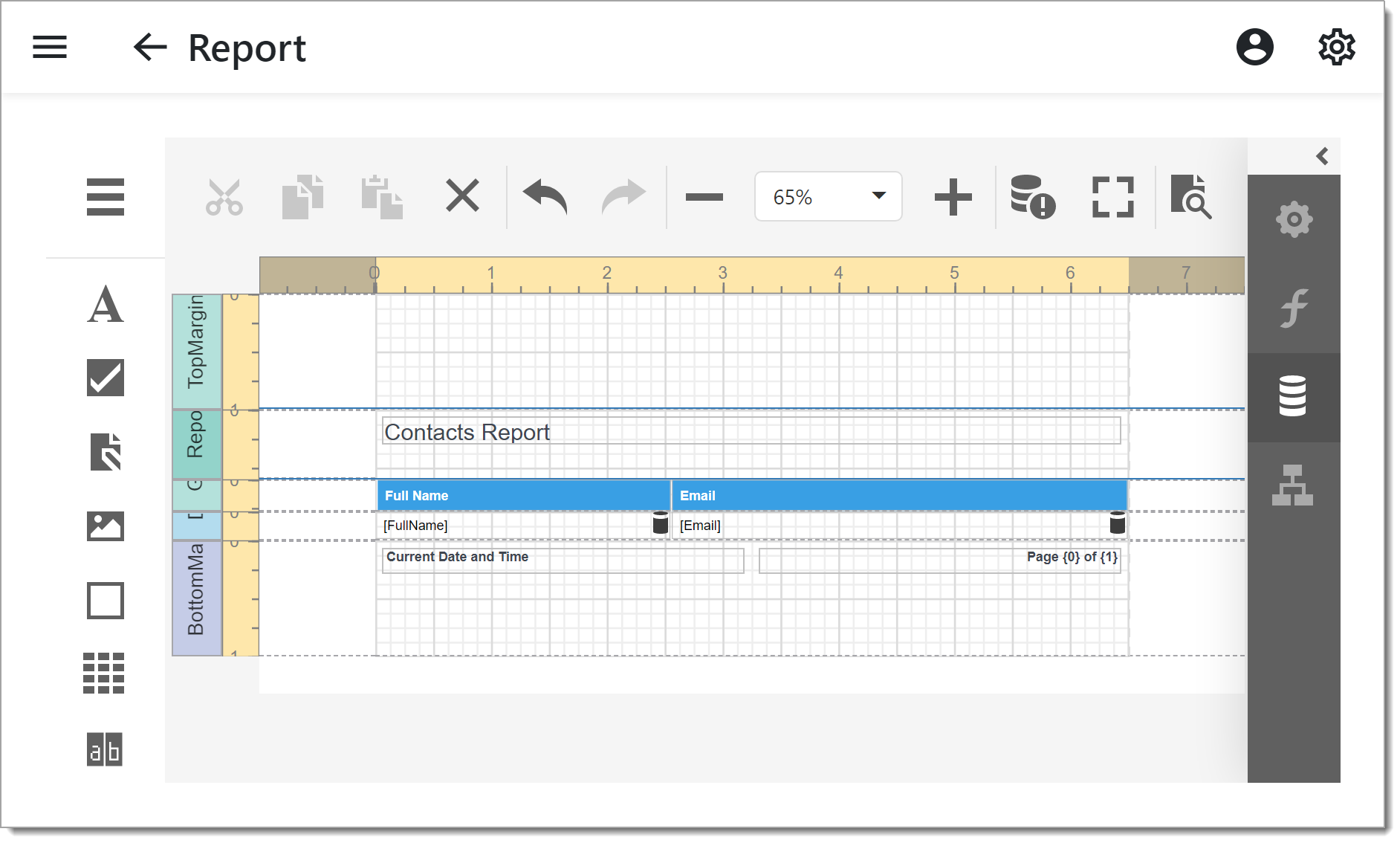The width and height of the screenshot is (1400, 843).
Task: Toggle Full Screen mode icon
Action: point(1112,197)
